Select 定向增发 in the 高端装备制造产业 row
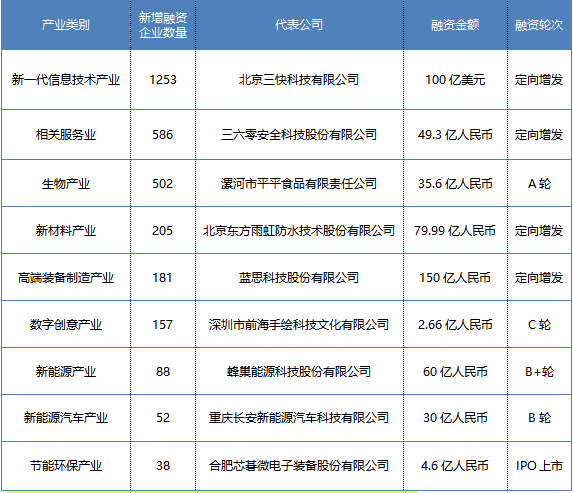 pos(539,278)
